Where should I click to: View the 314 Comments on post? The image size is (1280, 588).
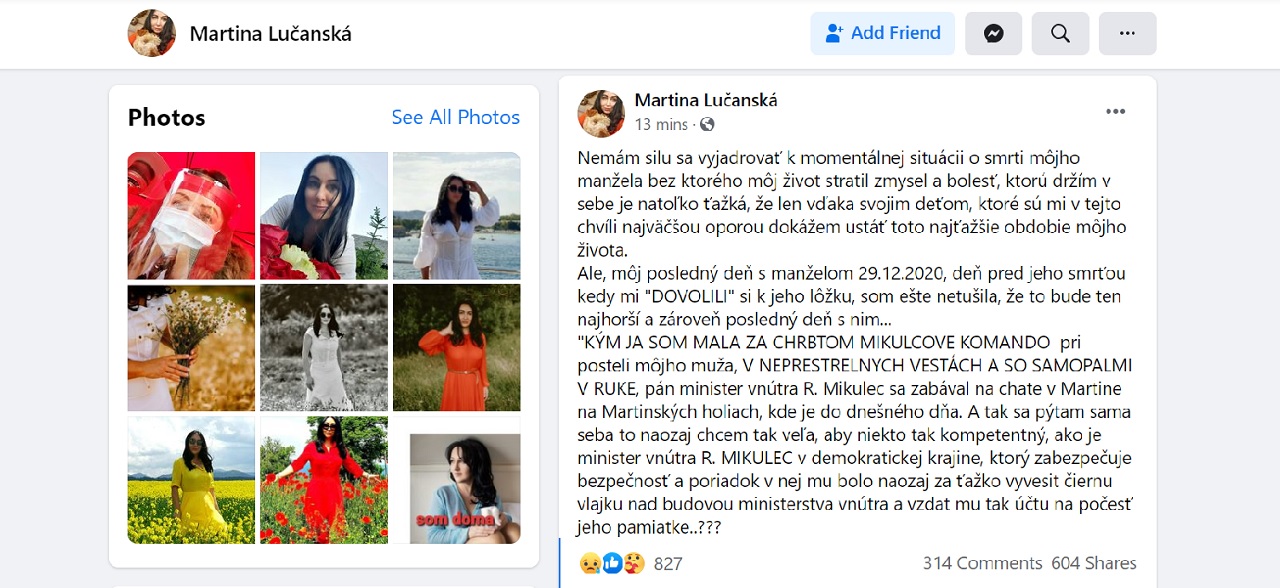point(982,563)
